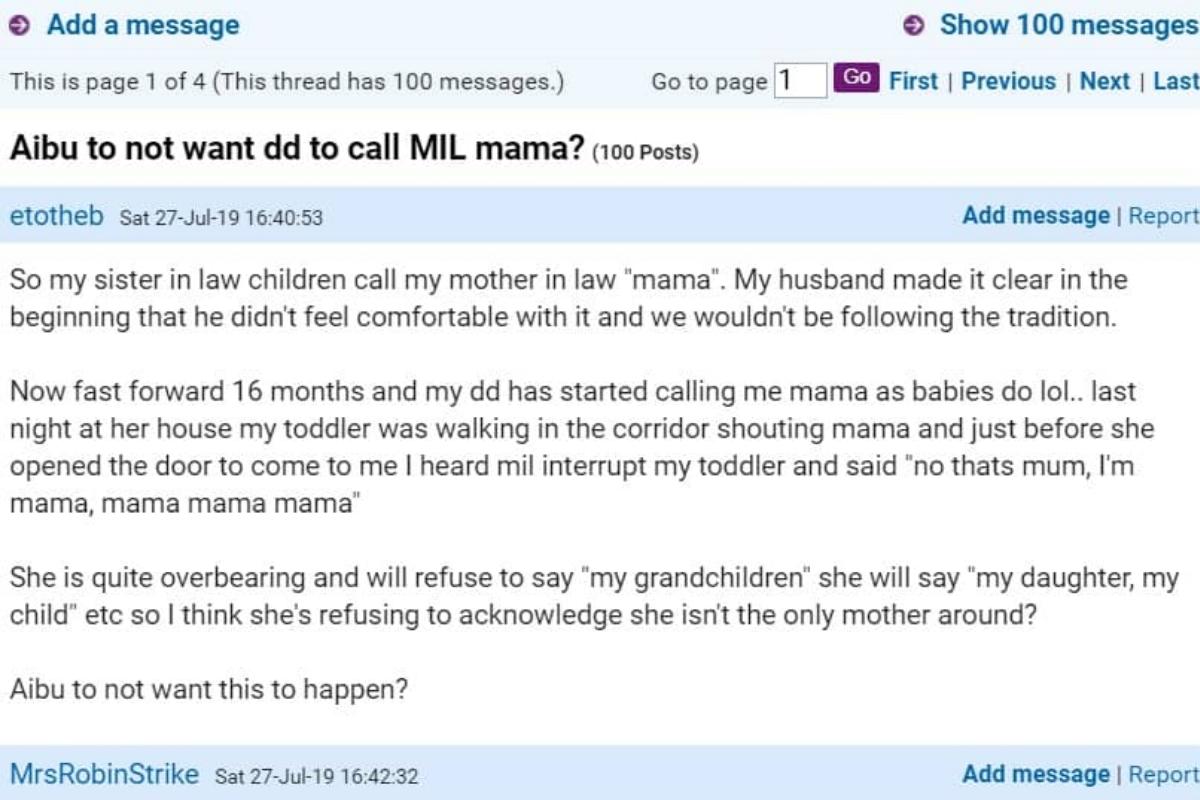Click the 16:40:53 timestamp on first post
1200x800 pixels.
(221, 217)
